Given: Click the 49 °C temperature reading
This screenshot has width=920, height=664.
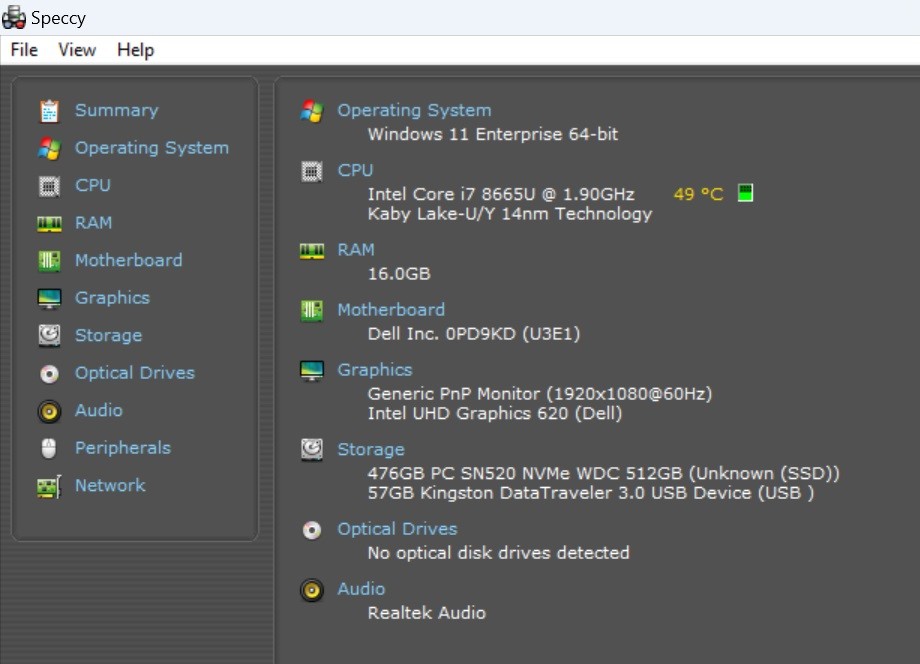Looking at the screenshot, I should 698,194.
